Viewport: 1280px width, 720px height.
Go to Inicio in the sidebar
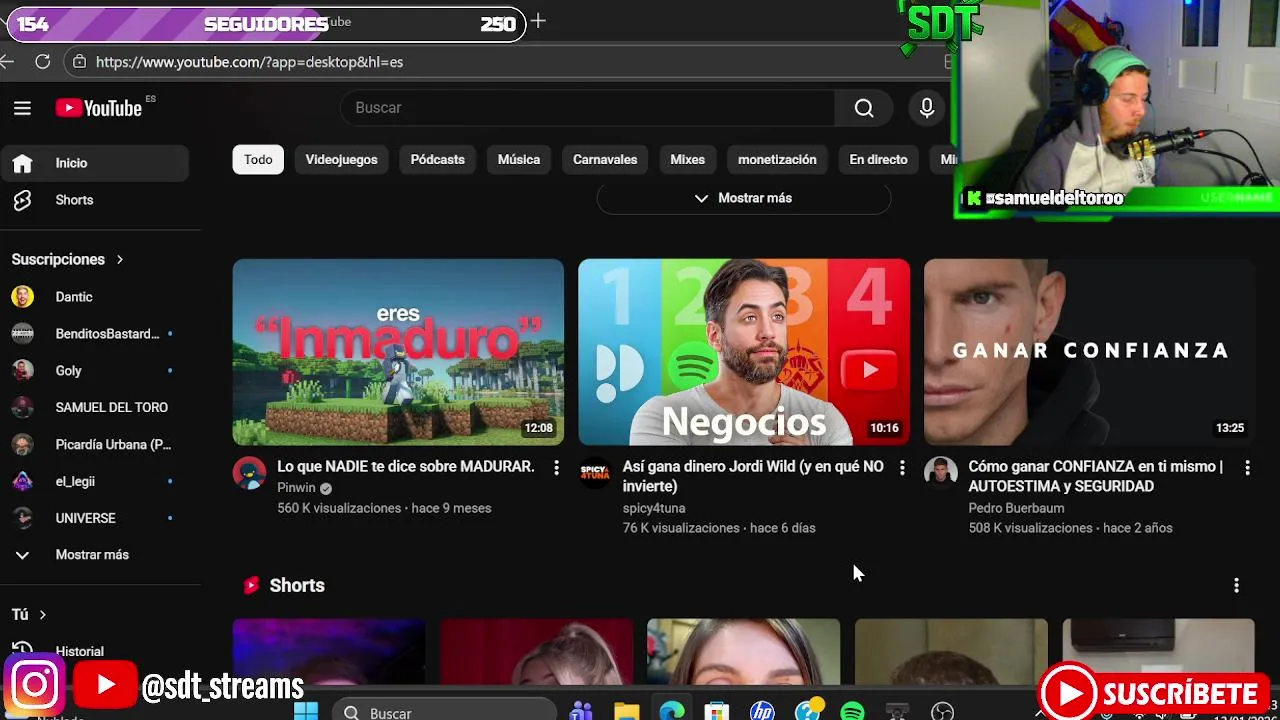pyautogui.click(x=94, y=163)
